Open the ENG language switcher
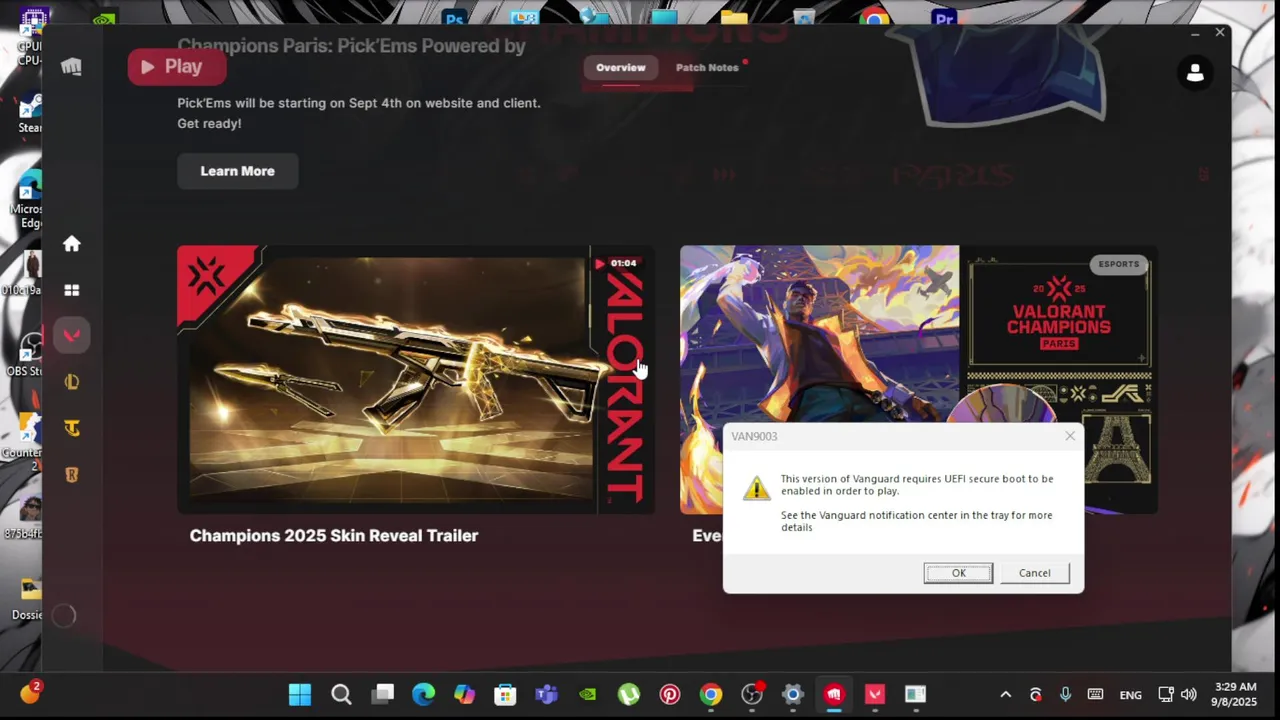Screen dimensions: 1280x720 click(1130, 695)
